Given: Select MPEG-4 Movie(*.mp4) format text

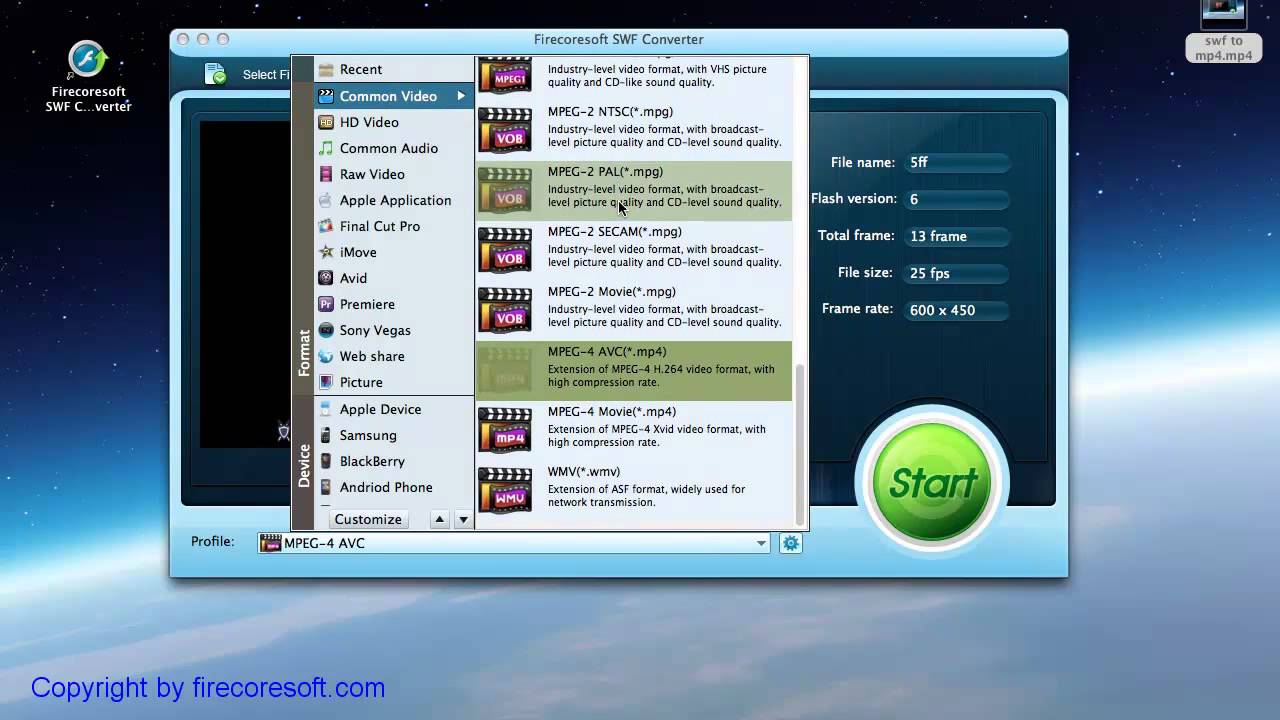Looking at the screenshot, I should (x=612, y=412).
